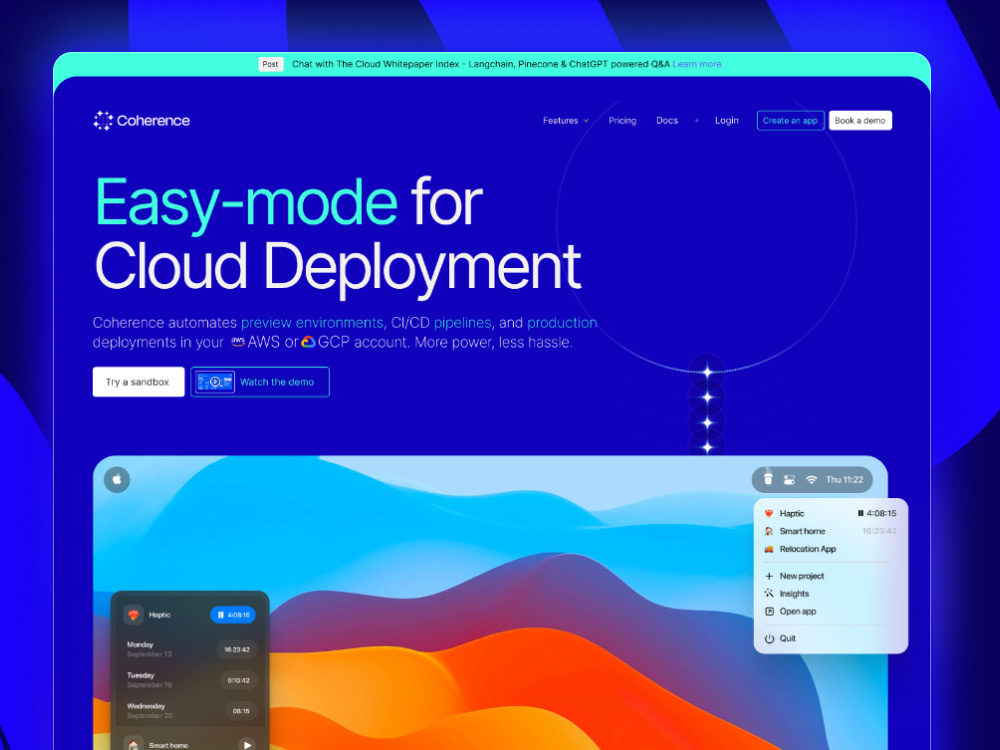Click the Haptic heart icon in menu
This screenshot has height=750, width=1000.
coord(769,513)
